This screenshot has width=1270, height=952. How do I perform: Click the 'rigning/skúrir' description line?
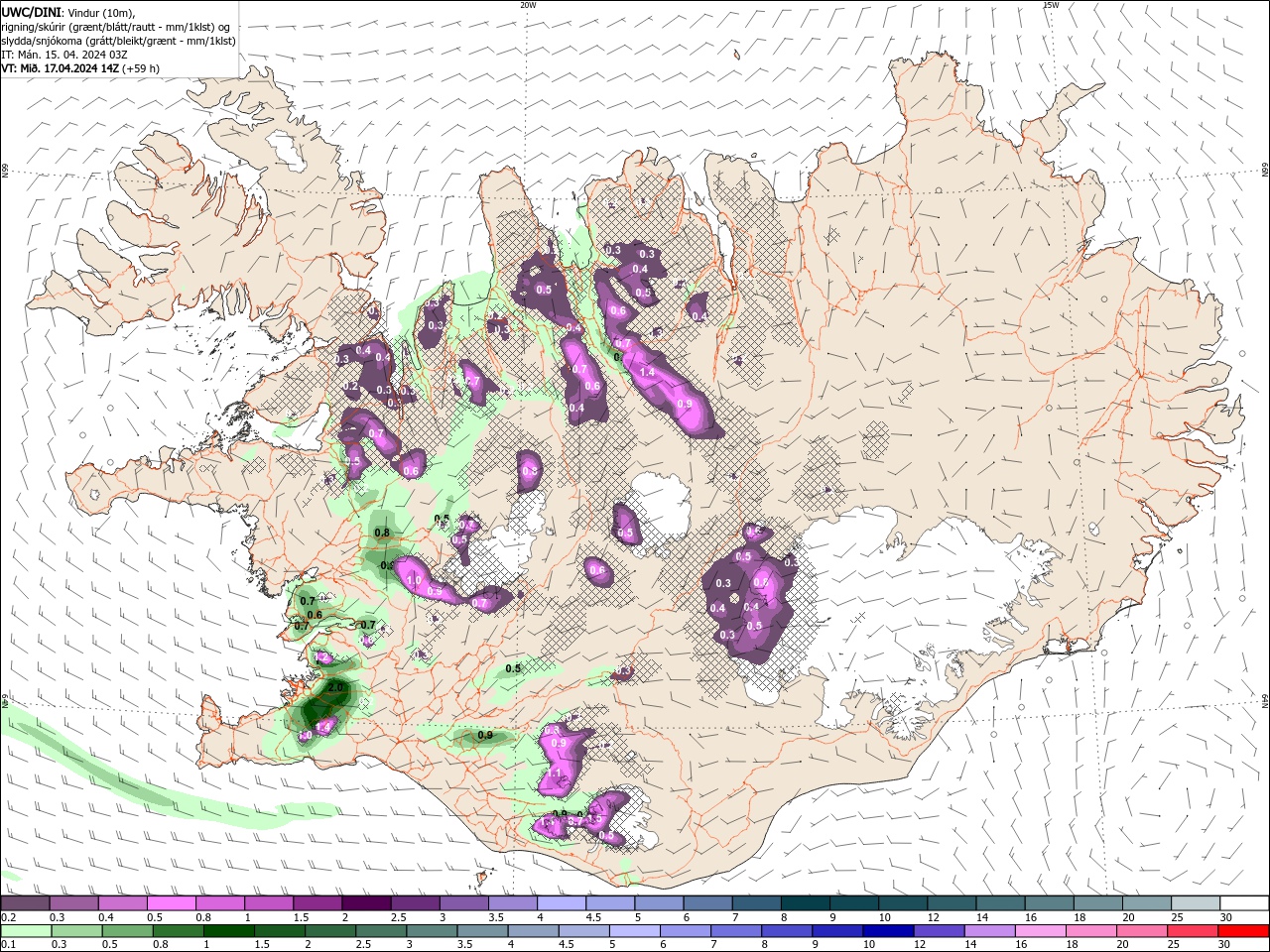(x=115, y=27)
